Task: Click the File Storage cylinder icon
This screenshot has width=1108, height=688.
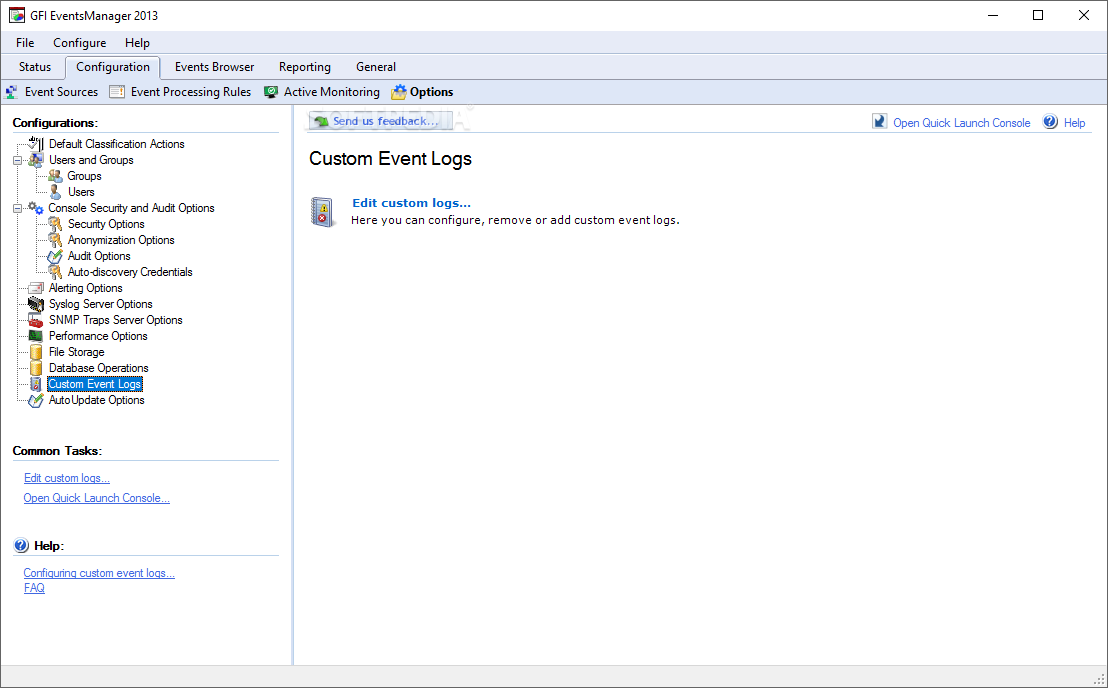Action: click(35, 352)
